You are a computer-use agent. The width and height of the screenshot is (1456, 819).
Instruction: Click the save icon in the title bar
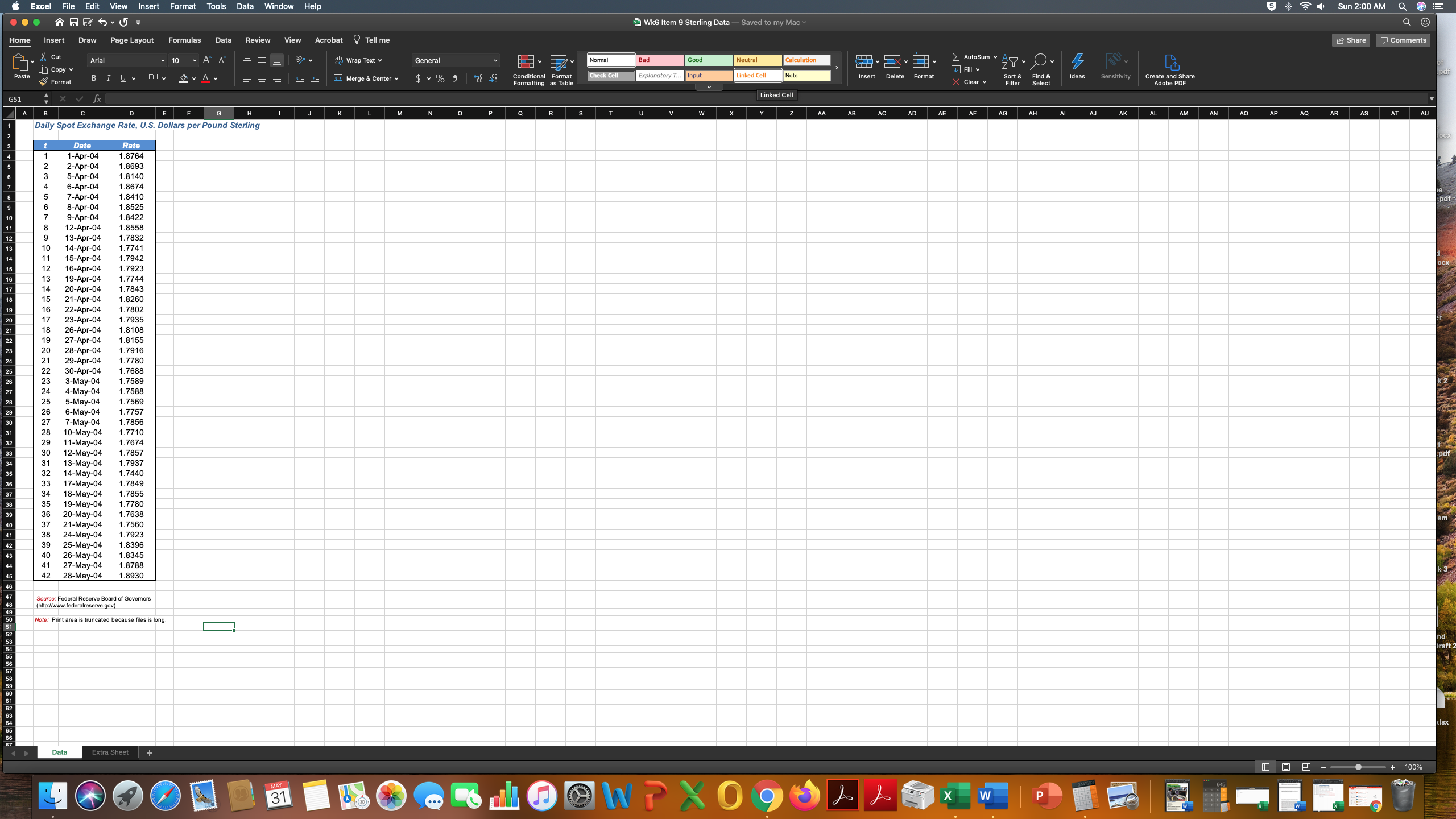click(x=74, y=22)
